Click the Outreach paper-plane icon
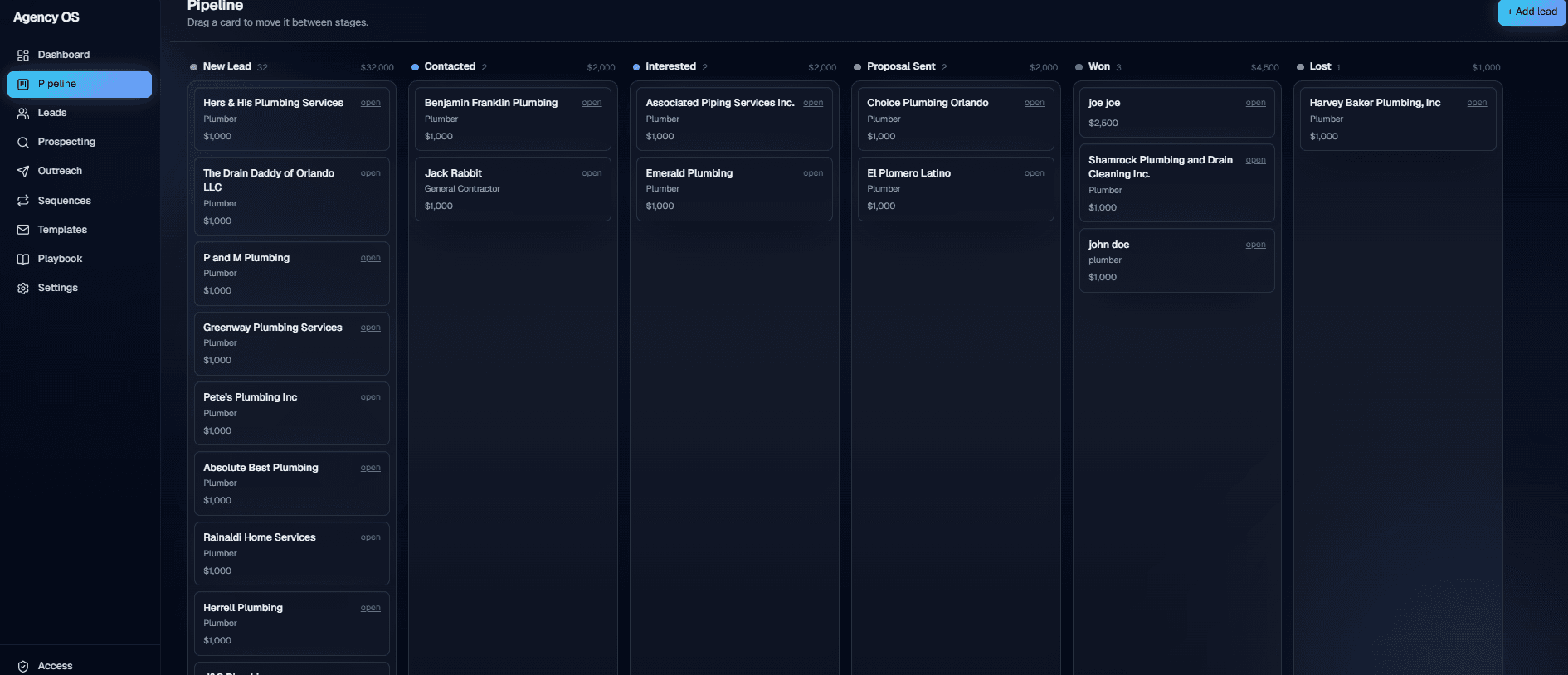Image resolution: width=1568 pixels, height=675 pixels. [23, 171]
